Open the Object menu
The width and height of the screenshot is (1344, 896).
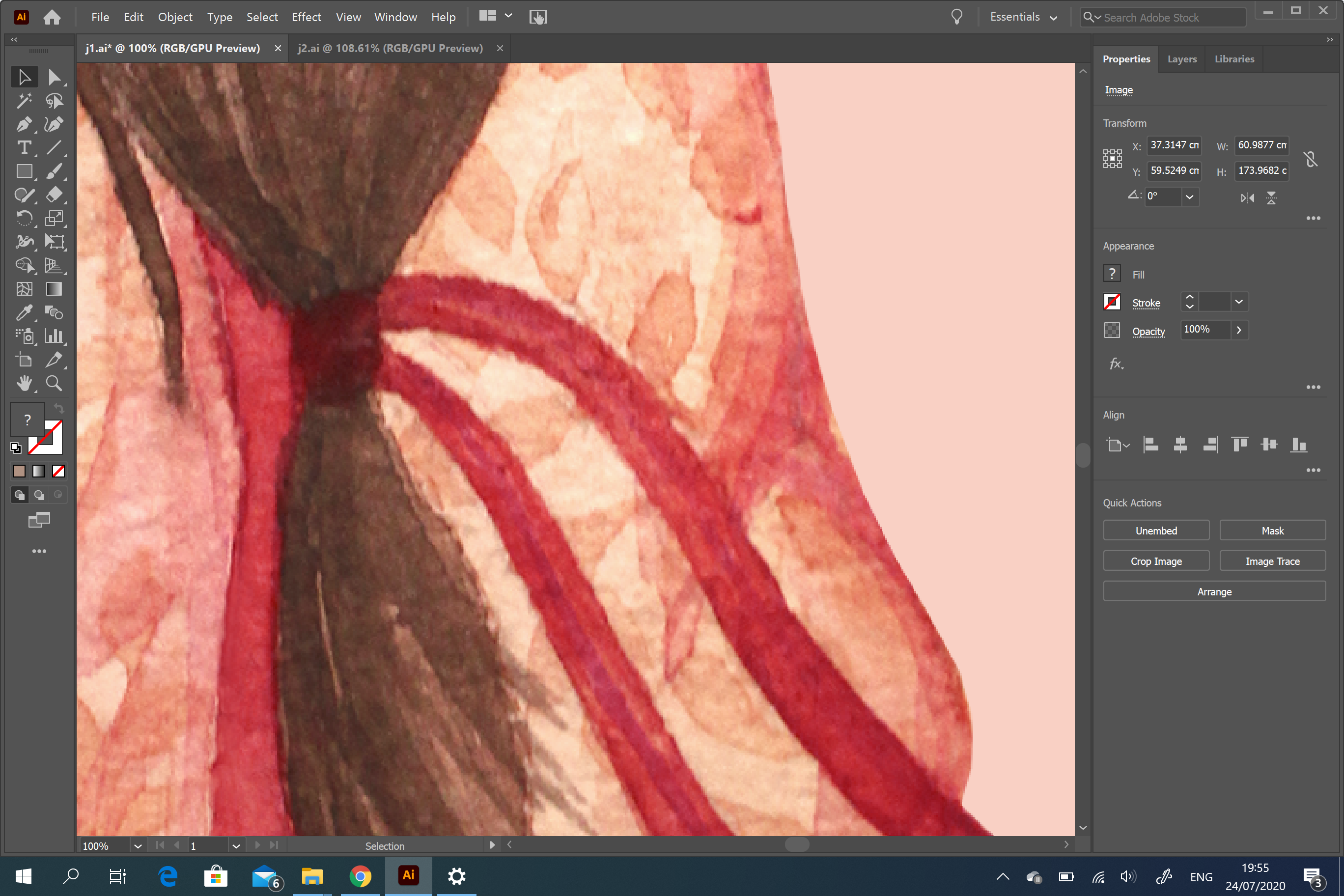click(x=175, y=17)
